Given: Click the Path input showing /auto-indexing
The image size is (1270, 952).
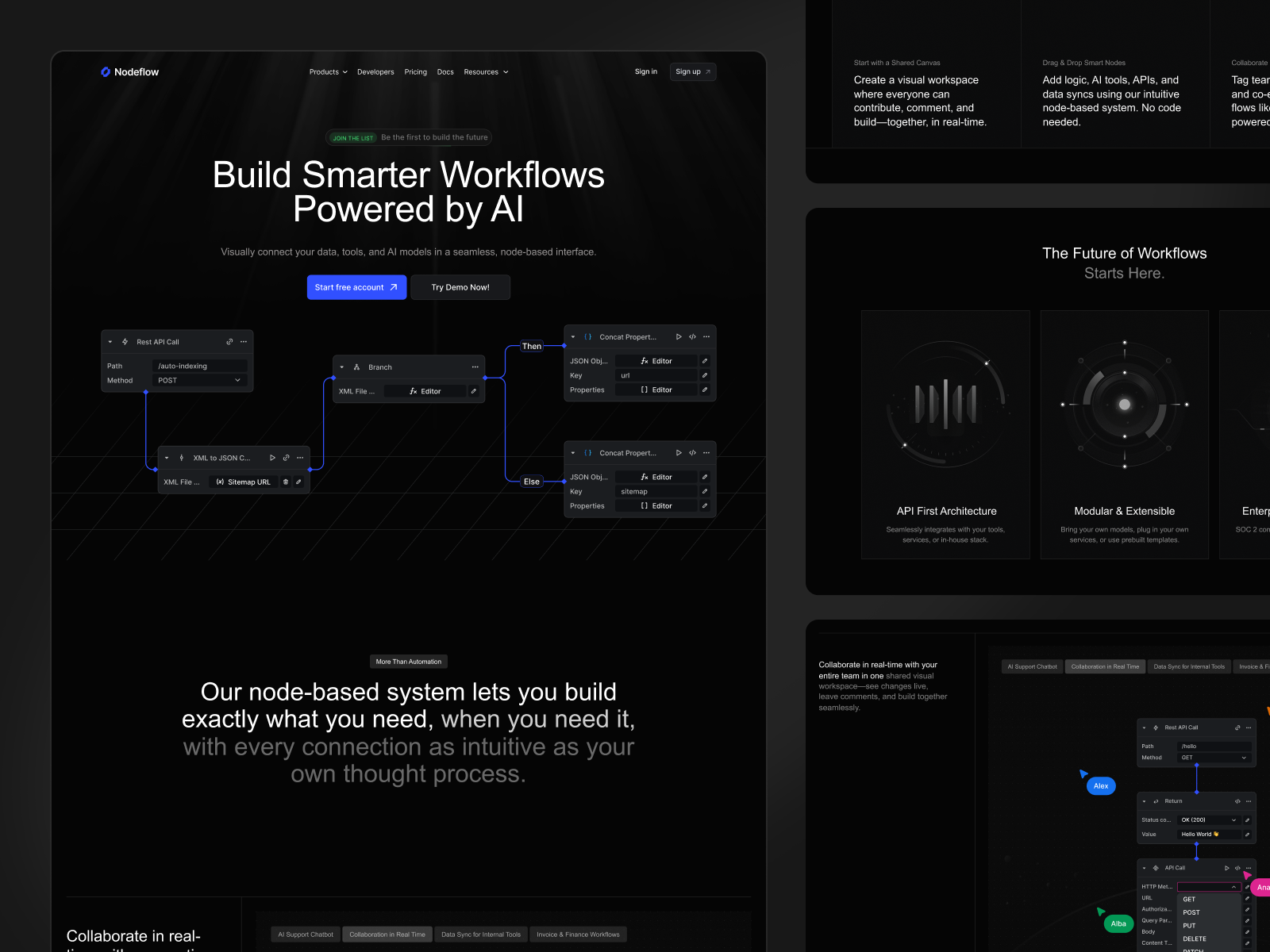Looking at the screenshot, I should [200, 366].
